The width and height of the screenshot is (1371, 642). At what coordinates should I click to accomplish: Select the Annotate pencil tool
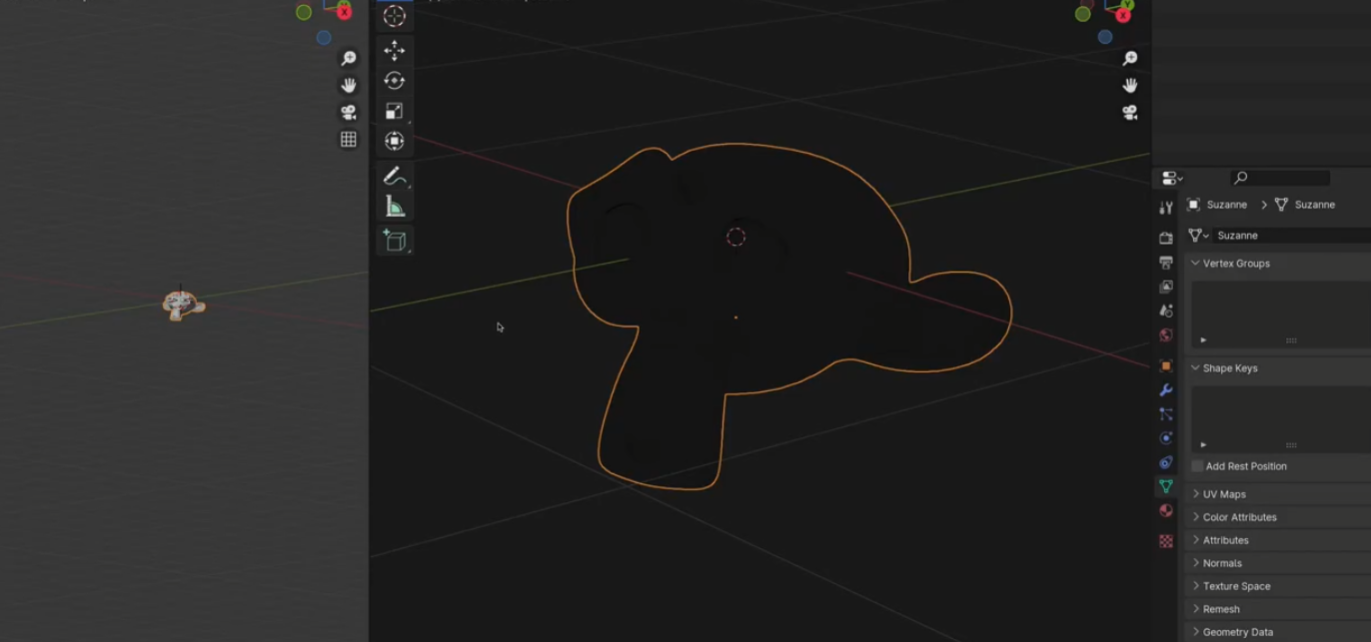394,177
